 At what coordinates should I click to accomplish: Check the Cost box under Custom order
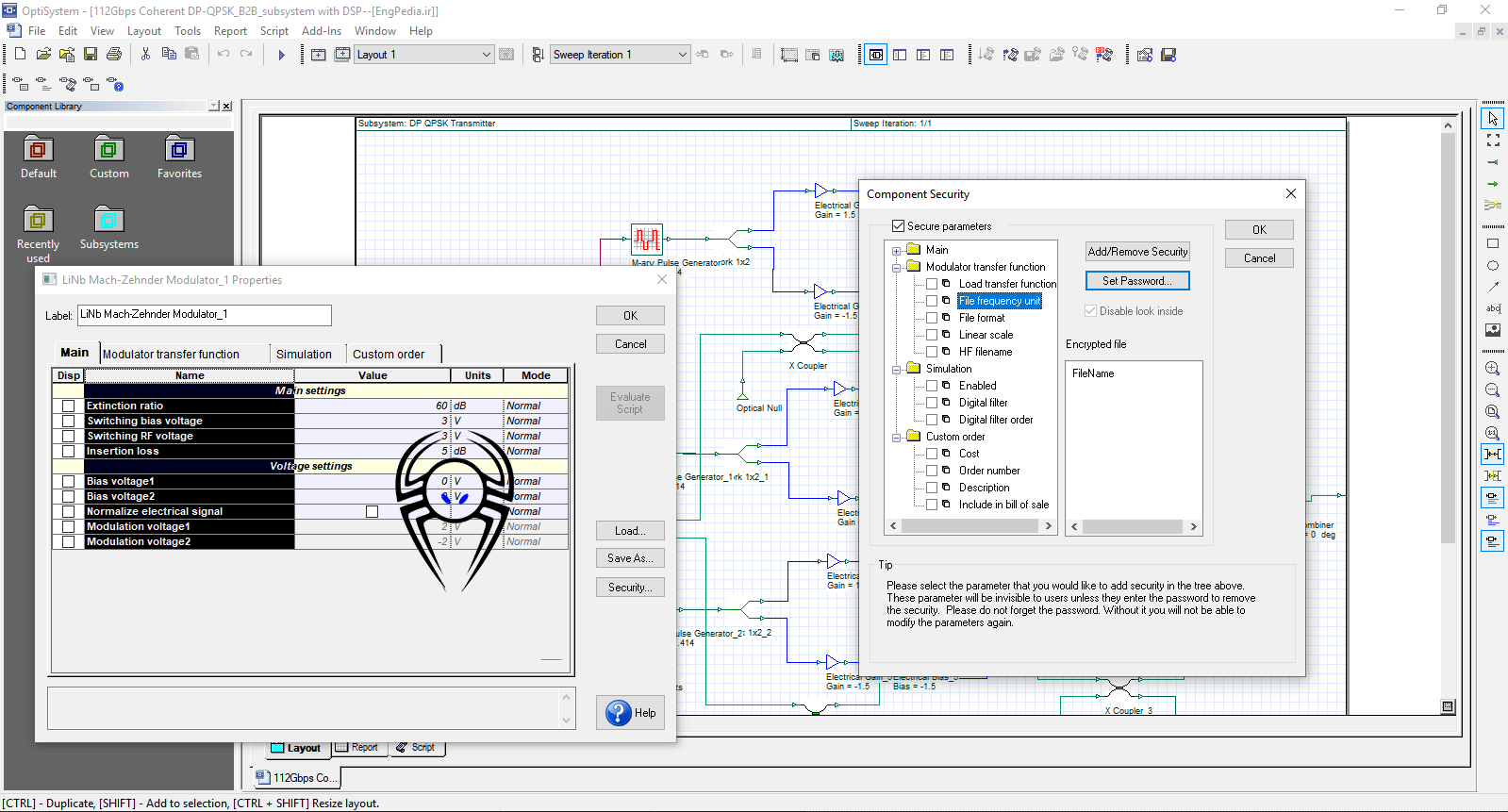pos(932,454)
